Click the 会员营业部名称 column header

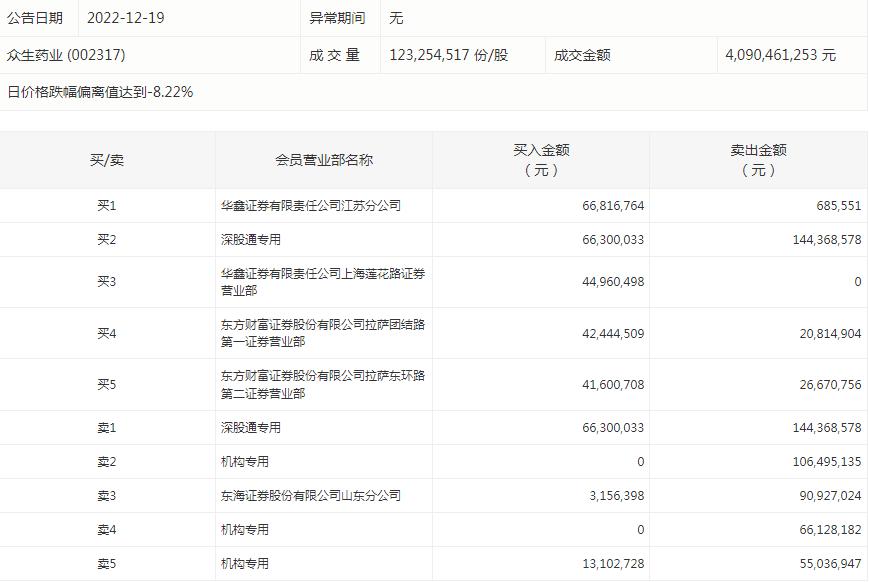[324, 160]
